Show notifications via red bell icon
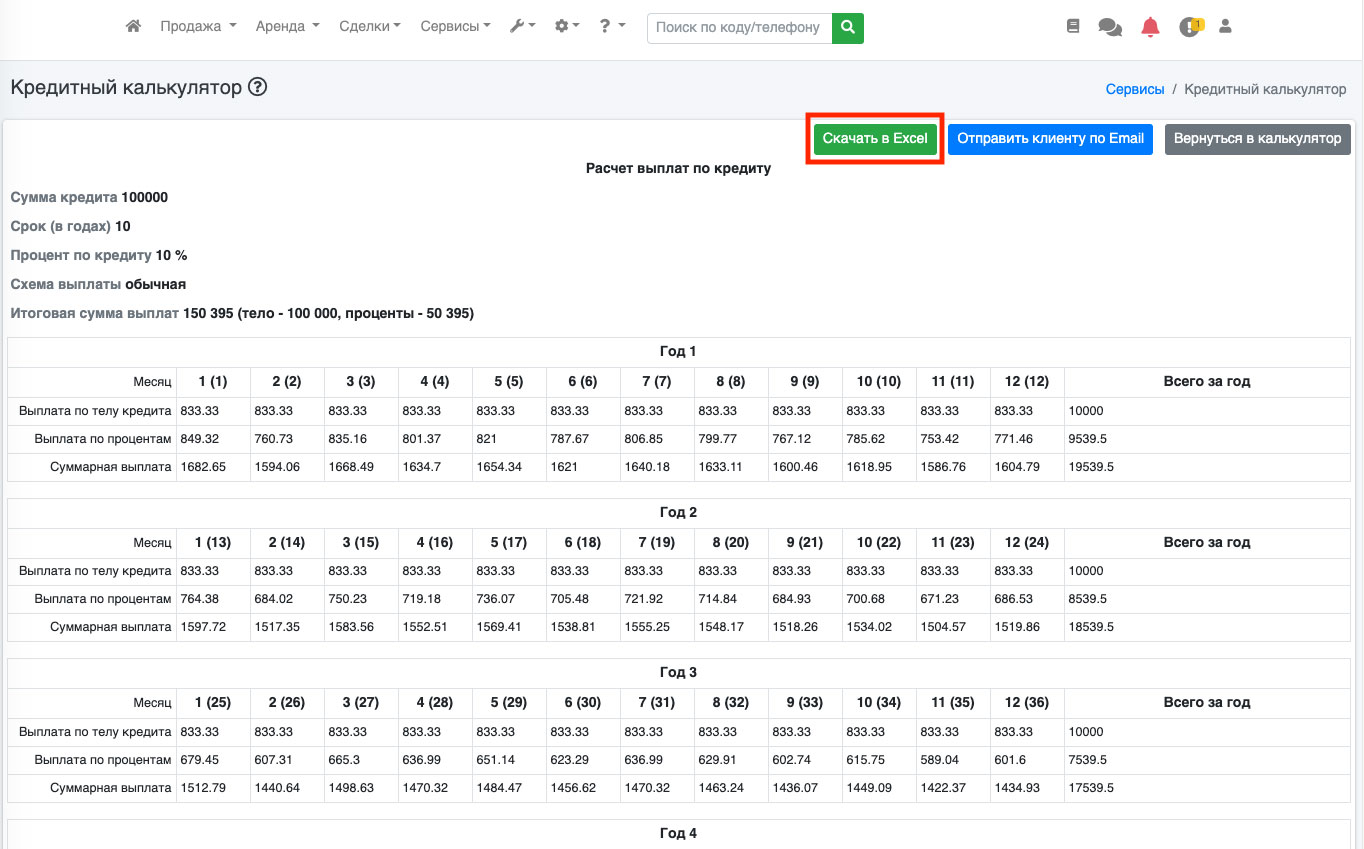 coord(1150,28)
